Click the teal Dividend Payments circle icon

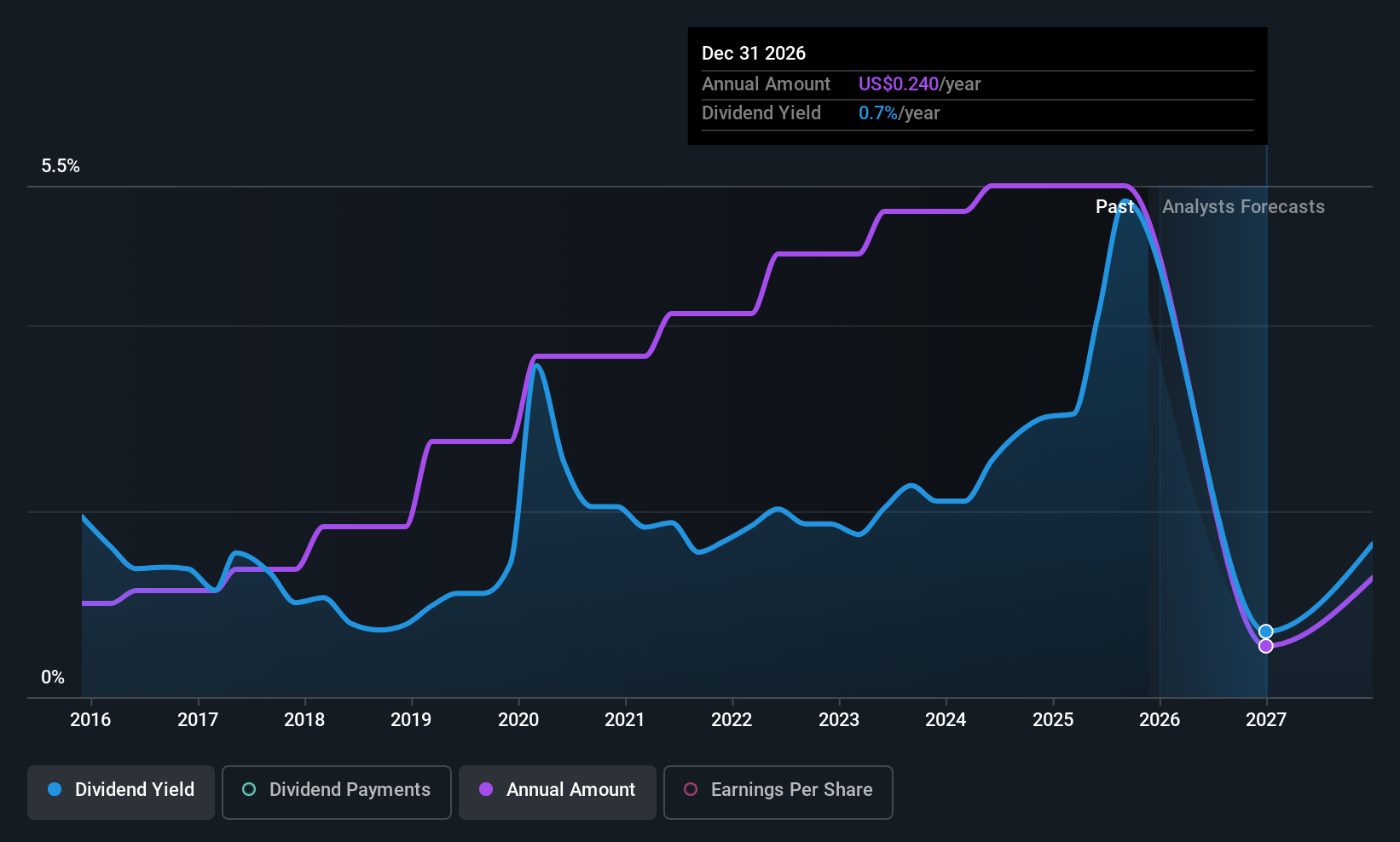(x=248, y=790)
